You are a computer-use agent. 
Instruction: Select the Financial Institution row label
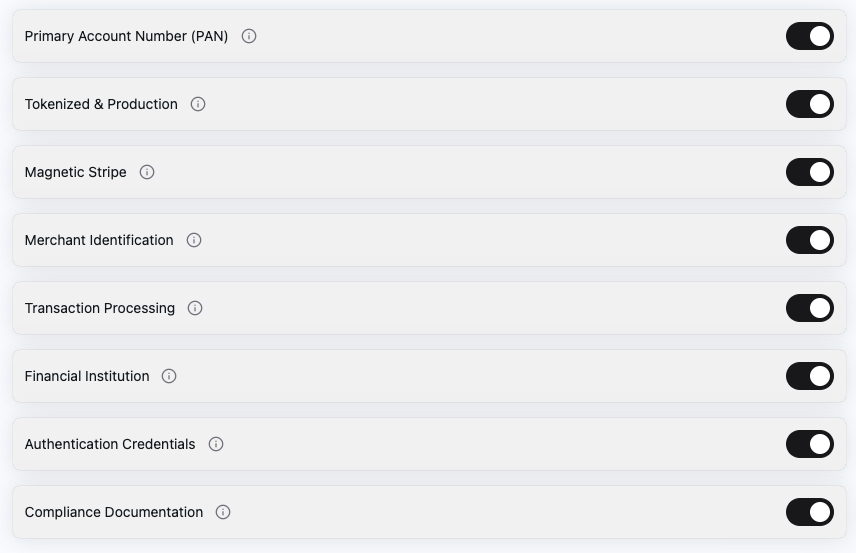pos(87,376)
